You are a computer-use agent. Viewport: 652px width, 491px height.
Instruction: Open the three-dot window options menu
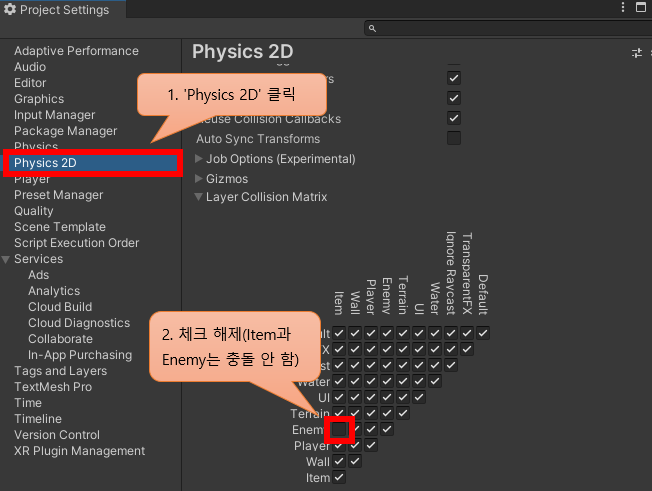[x=622, y=7]
